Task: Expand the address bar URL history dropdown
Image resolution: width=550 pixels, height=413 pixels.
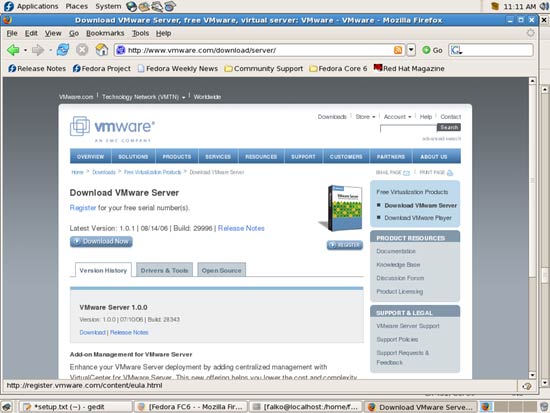Action: [411, 50]
